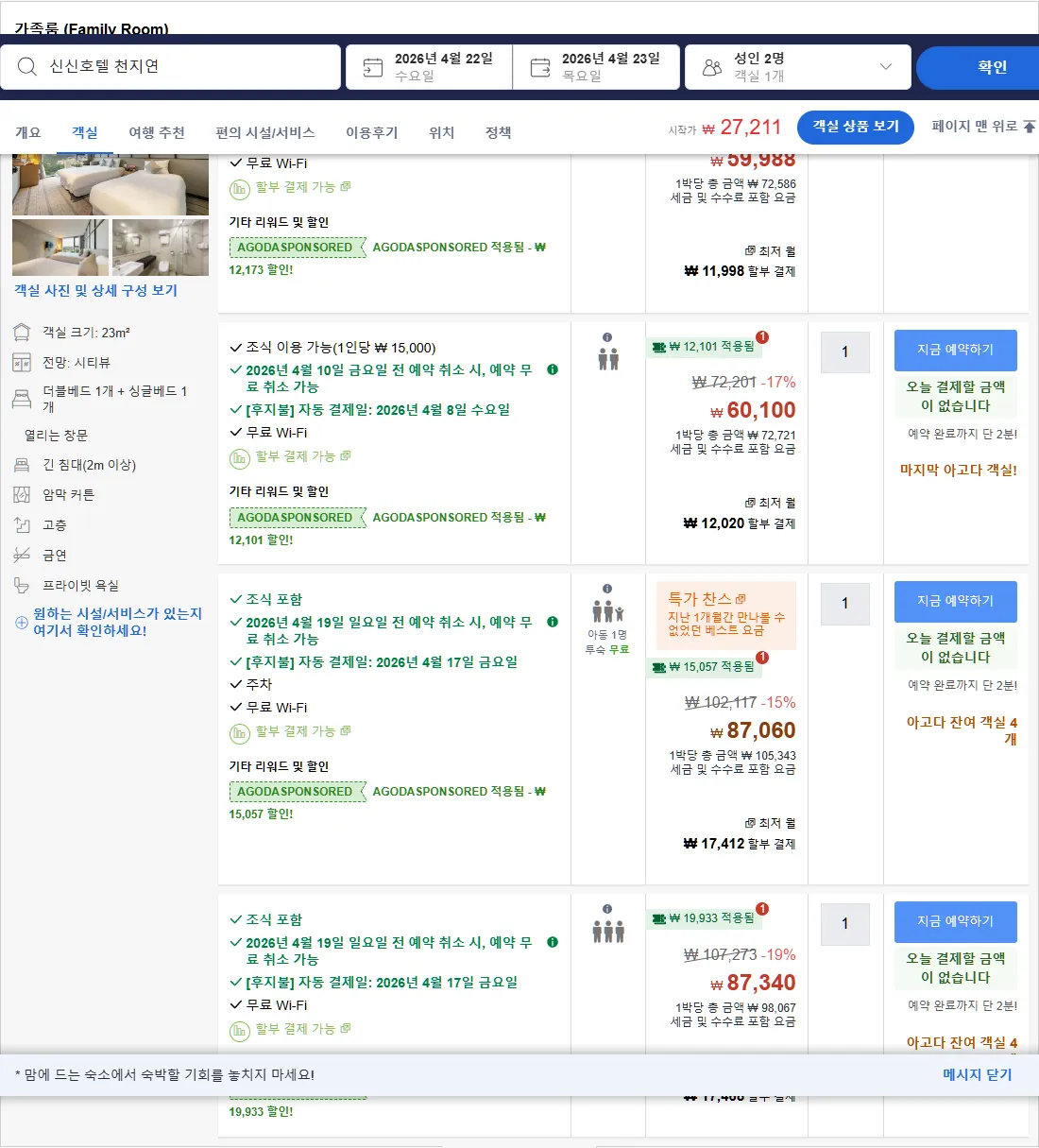Screen dimensions: 1039x1148
Task: Click the ₩87,060 price text
Action: [753, 731]
